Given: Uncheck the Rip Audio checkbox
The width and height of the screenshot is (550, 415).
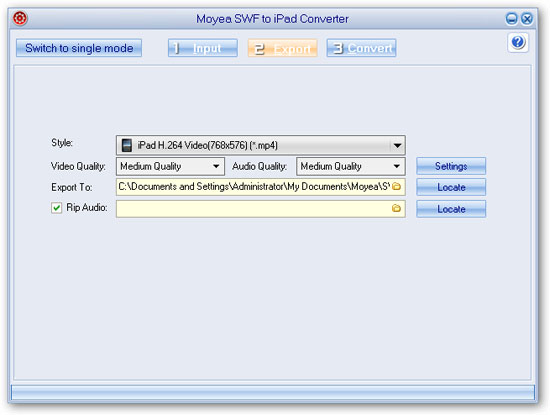Looking at the screenshot, I should point(56,208).
